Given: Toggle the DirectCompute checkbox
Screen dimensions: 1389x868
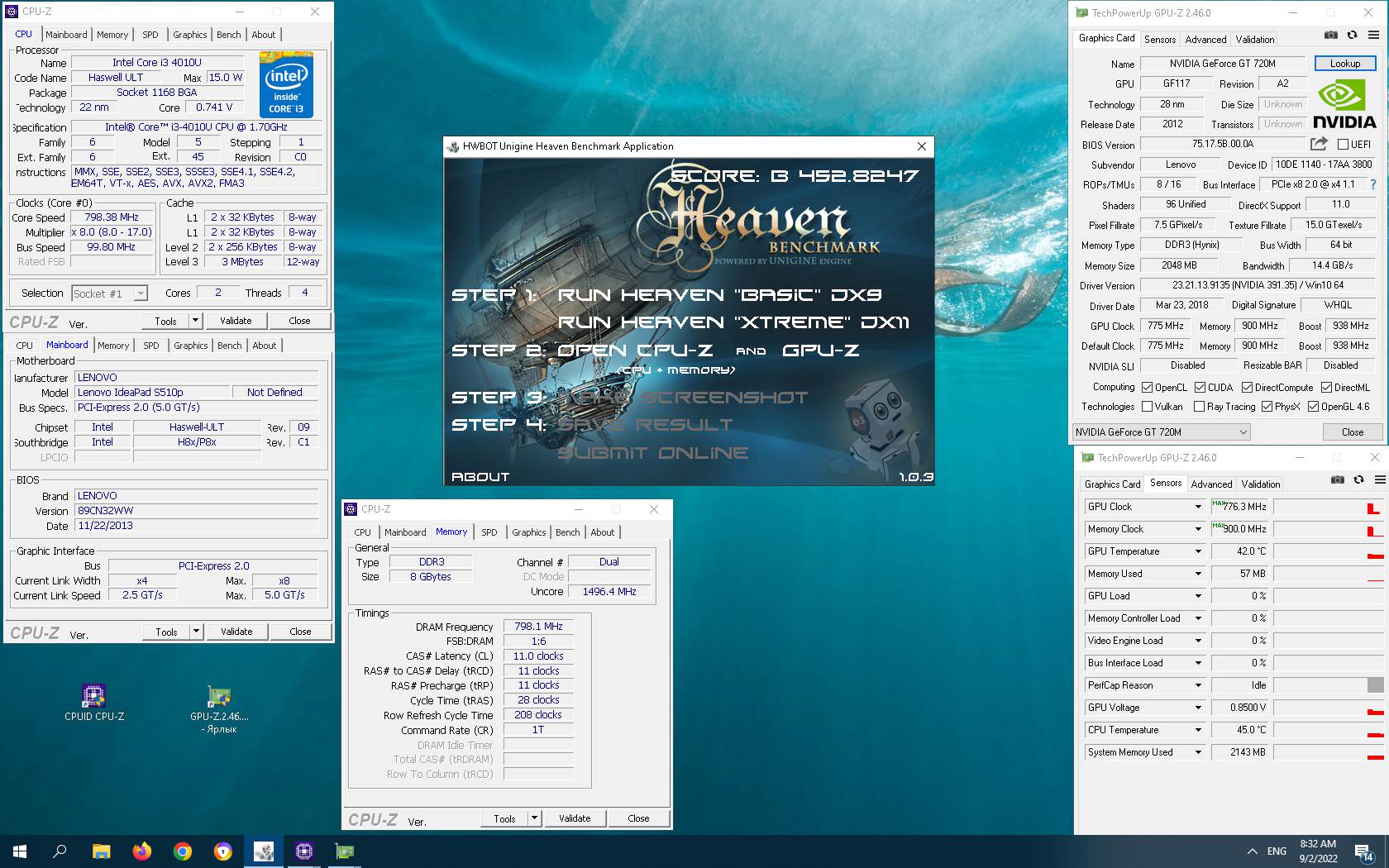Looking at the screenshot, I should (1247, 387).
